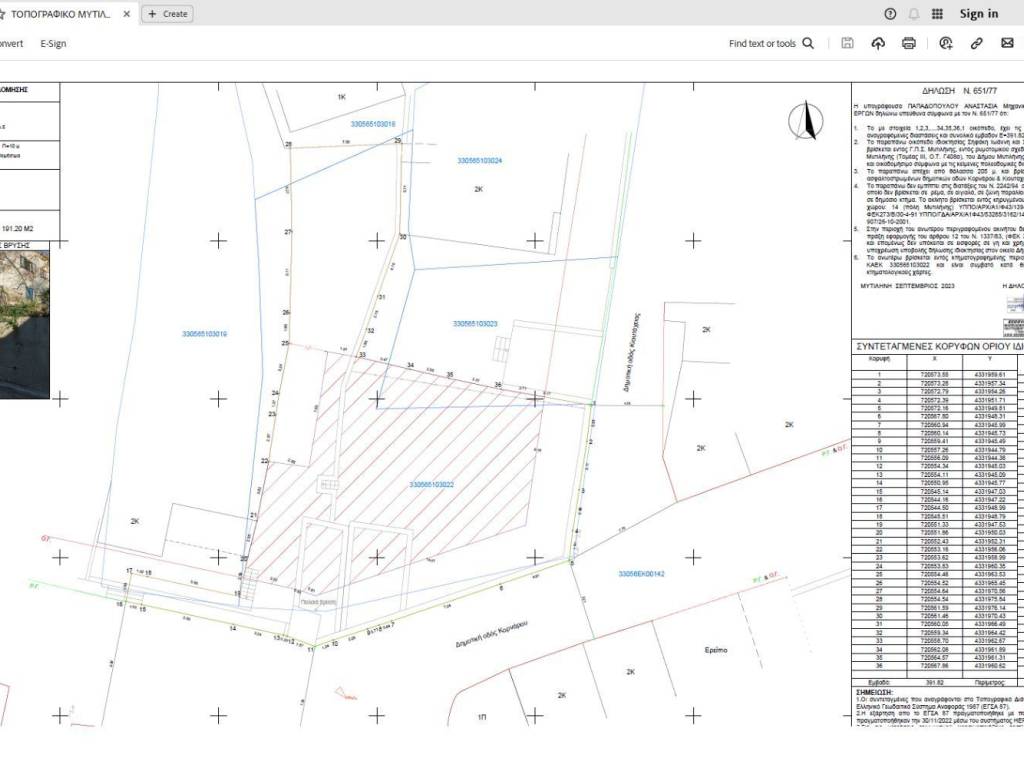Send file via the envelope icon

tap(1007, 43)
